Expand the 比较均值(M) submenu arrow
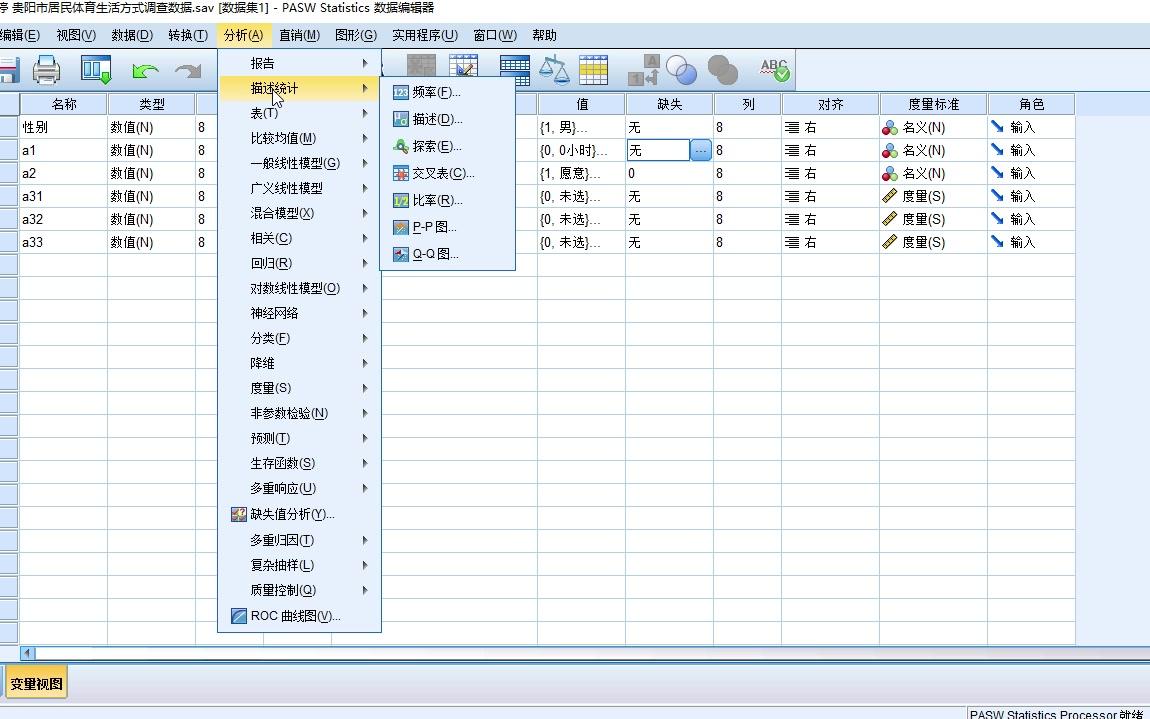 [x=366, y=137]
